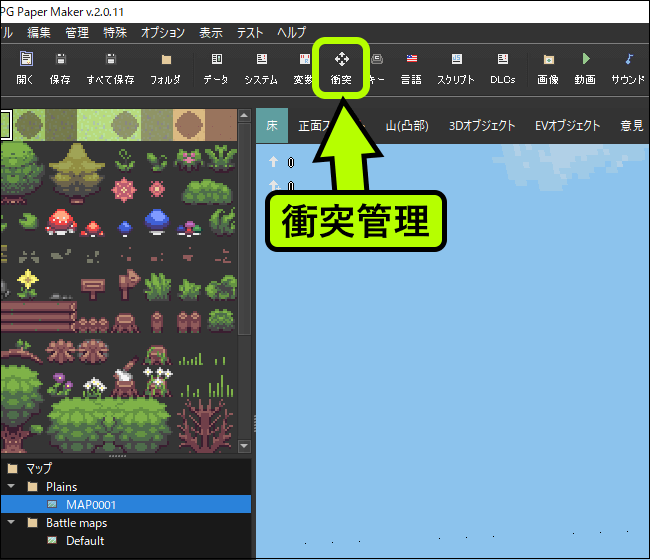
Task: Open the ヘルプ menu
Action: (291, 33)
